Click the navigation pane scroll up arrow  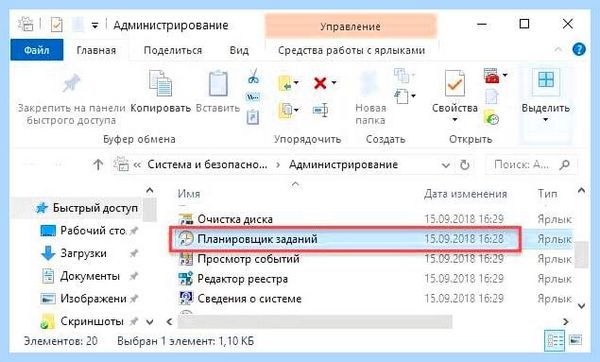pos(150,190)
